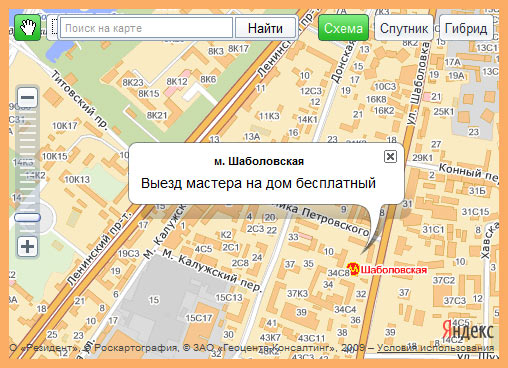Click building number 17А
Screen dimensions: 508x368
pos(453,62)
